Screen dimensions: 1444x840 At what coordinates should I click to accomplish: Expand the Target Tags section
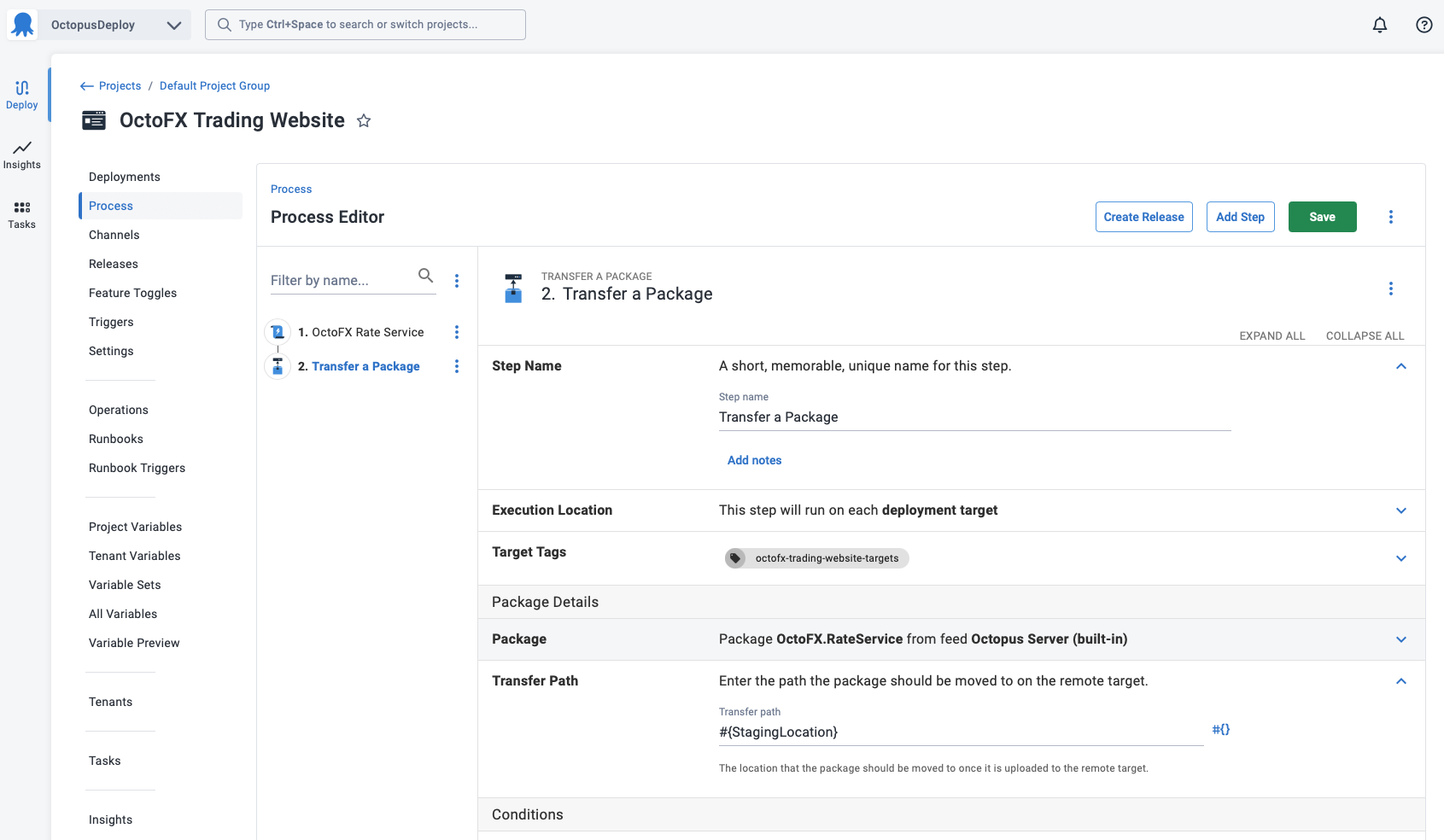coord(1401,558)
